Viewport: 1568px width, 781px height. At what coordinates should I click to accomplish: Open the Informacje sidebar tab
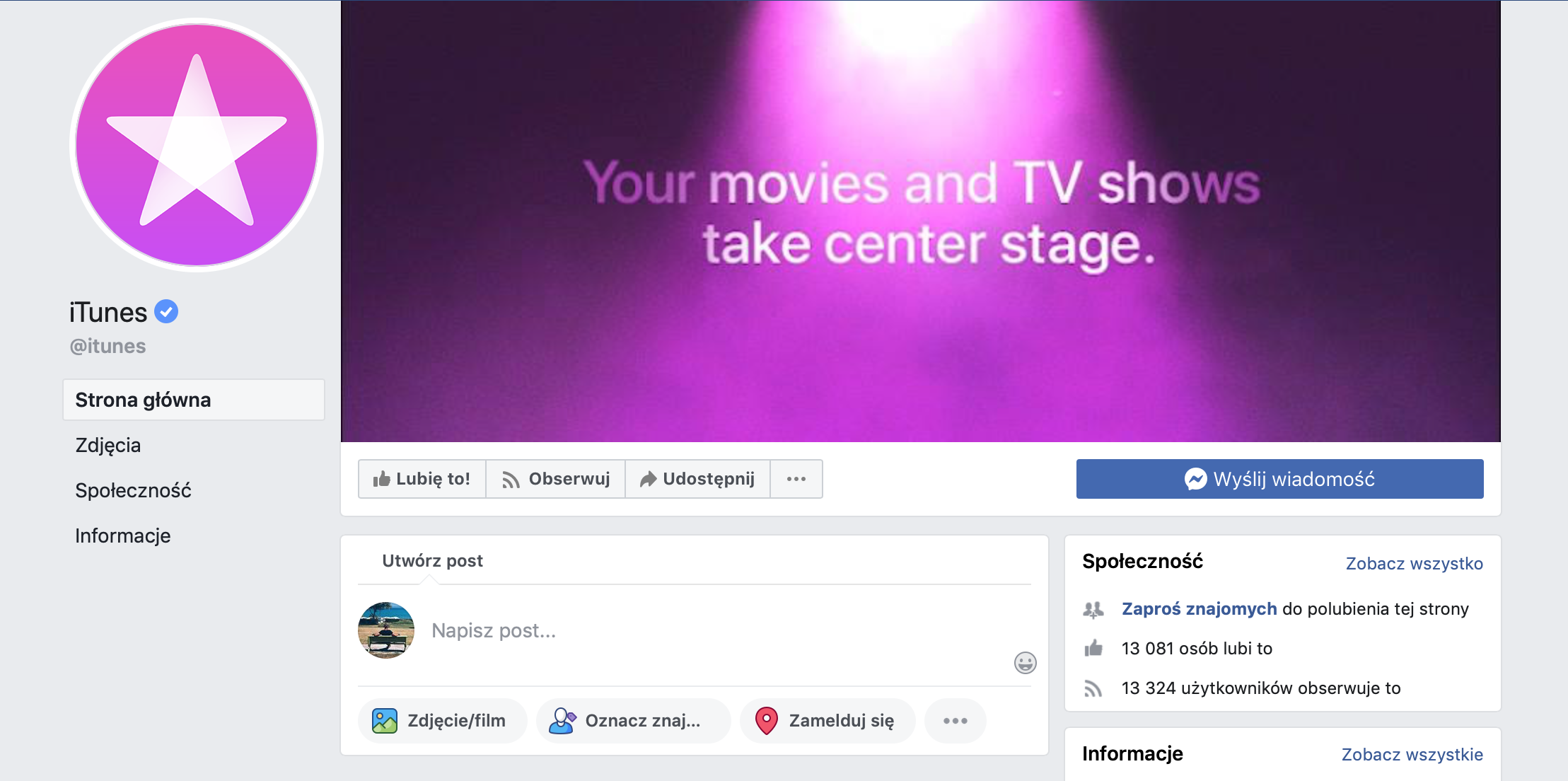[x=123, y=536]
